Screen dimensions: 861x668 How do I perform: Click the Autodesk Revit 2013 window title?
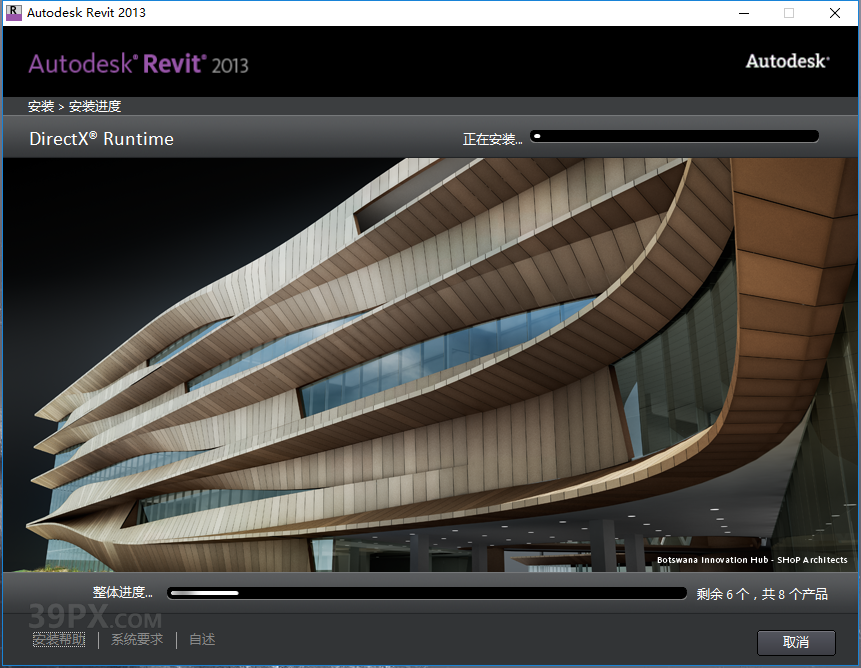tap(86, 12)
